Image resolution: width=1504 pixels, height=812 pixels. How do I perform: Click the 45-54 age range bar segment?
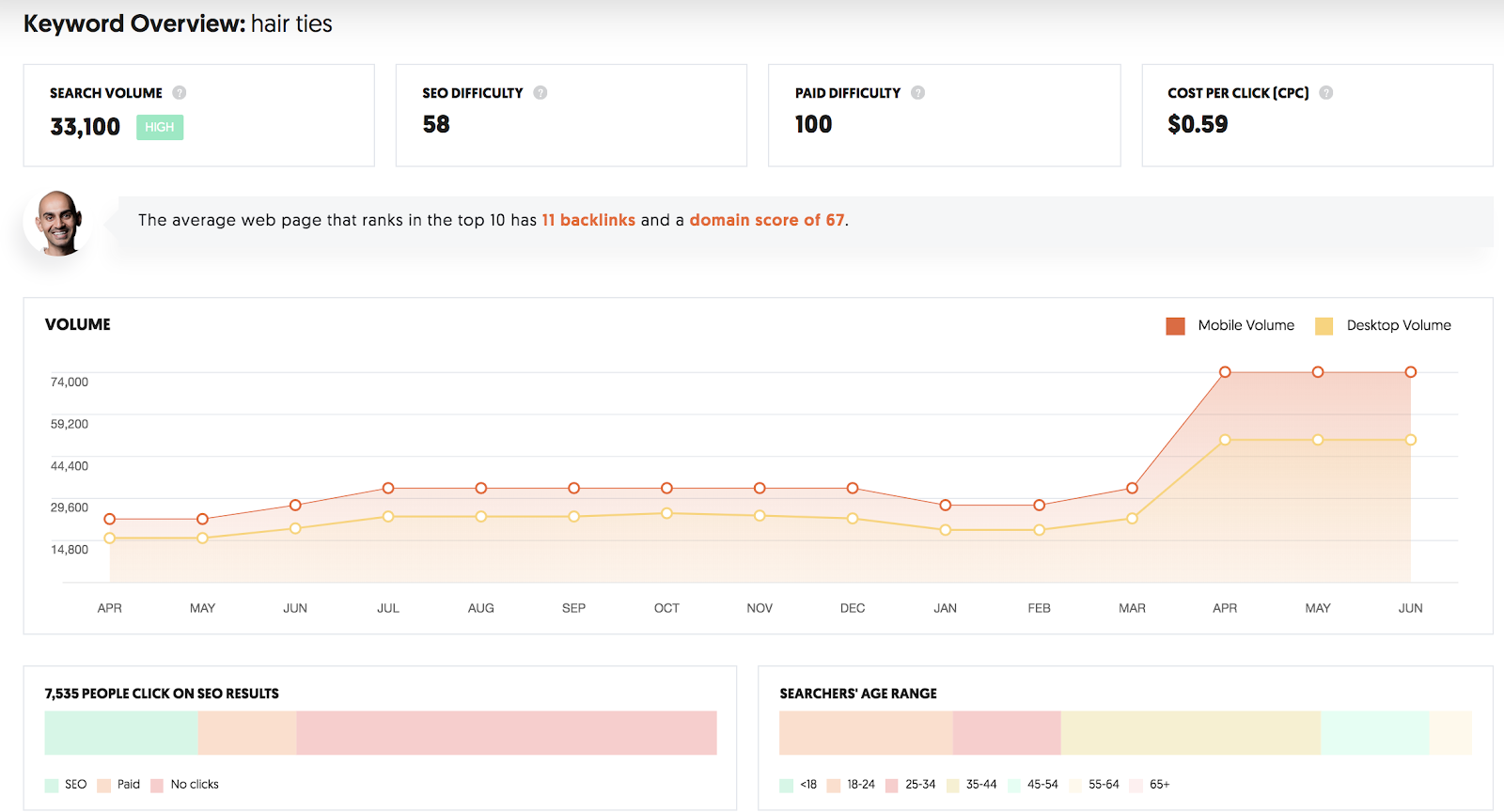click(1375, 733)
